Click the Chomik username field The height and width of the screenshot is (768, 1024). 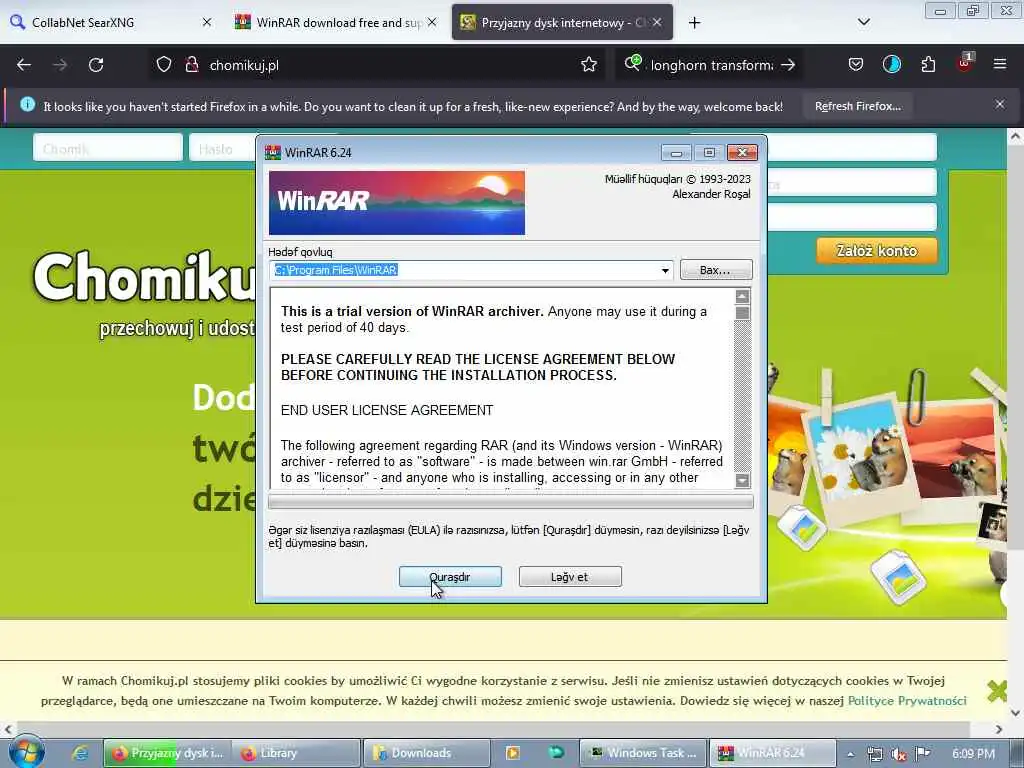point(108,148)
